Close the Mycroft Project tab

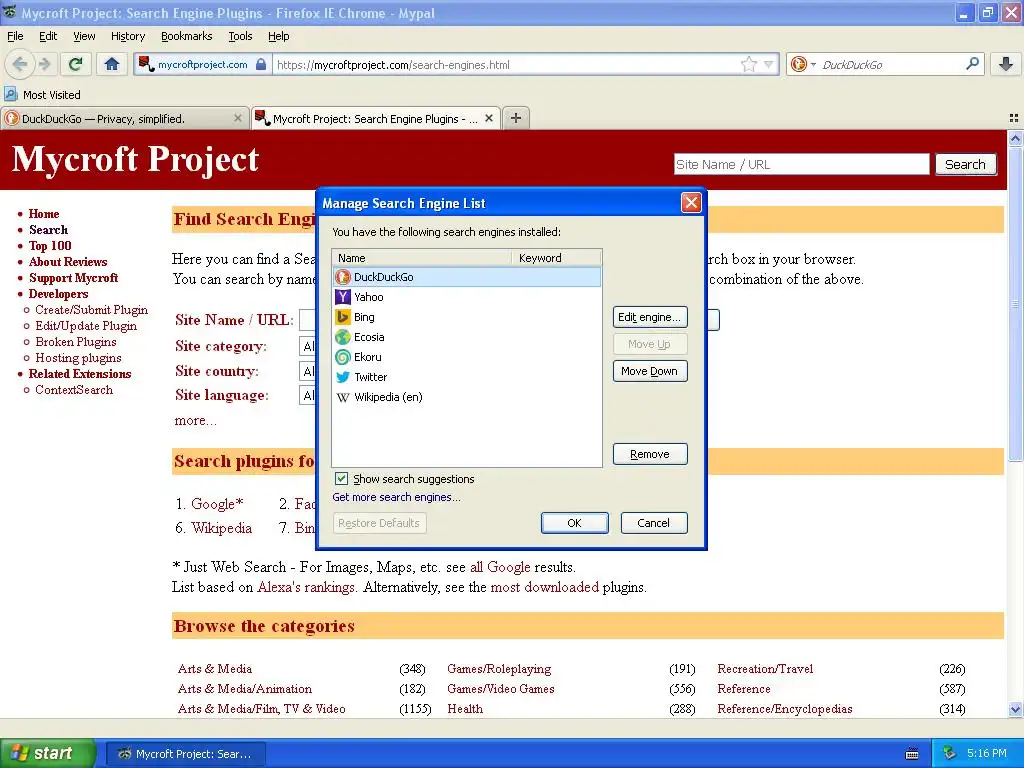click(488, 118)
